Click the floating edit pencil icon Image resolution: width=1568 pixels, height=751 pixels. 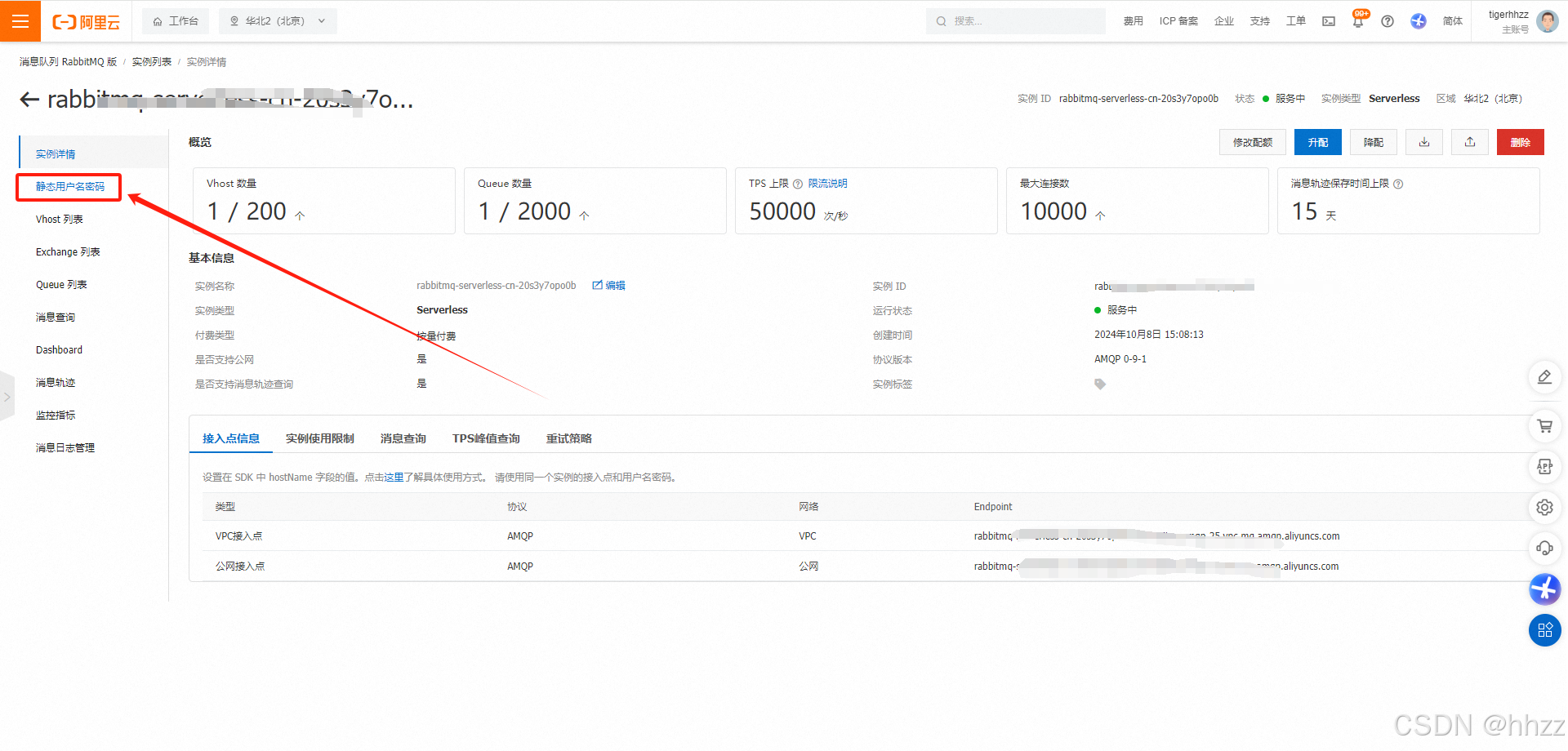[1544, 377]
